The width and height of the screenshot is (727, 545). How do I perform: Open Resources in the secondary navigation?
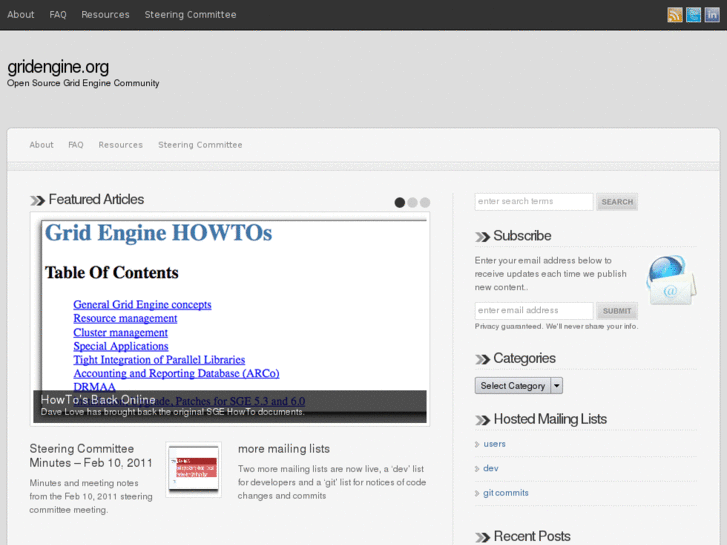point(121,145)
